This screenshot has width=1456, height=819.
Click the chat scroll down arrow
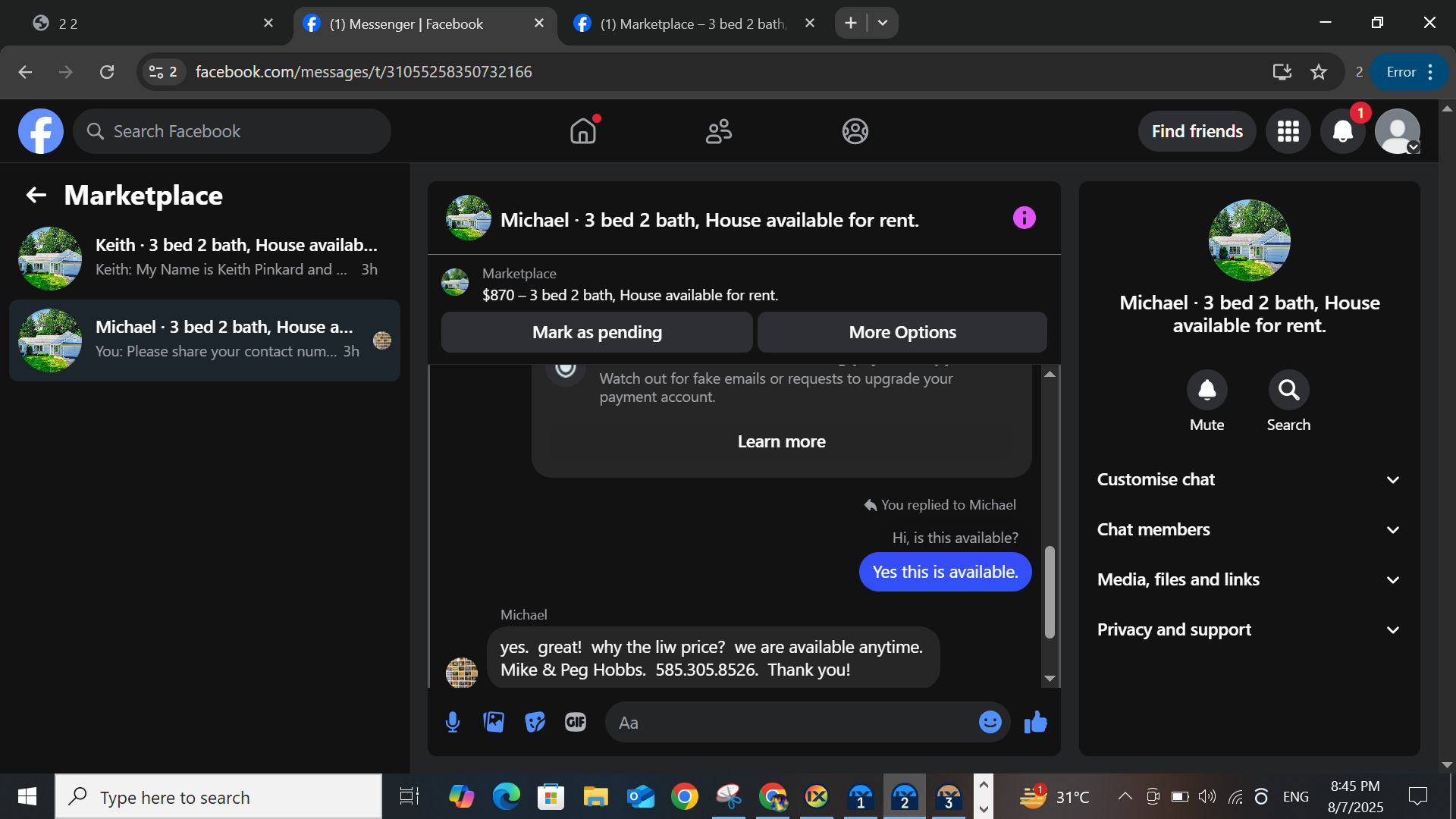pos(1050,679)
